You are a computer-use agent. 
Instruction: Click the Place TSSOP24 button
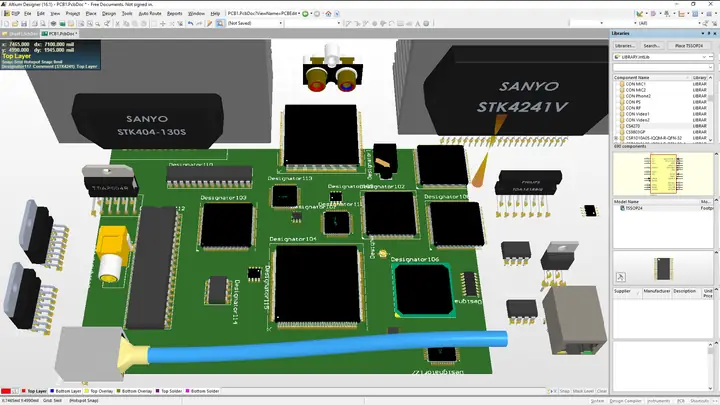[x=689, y=46]
